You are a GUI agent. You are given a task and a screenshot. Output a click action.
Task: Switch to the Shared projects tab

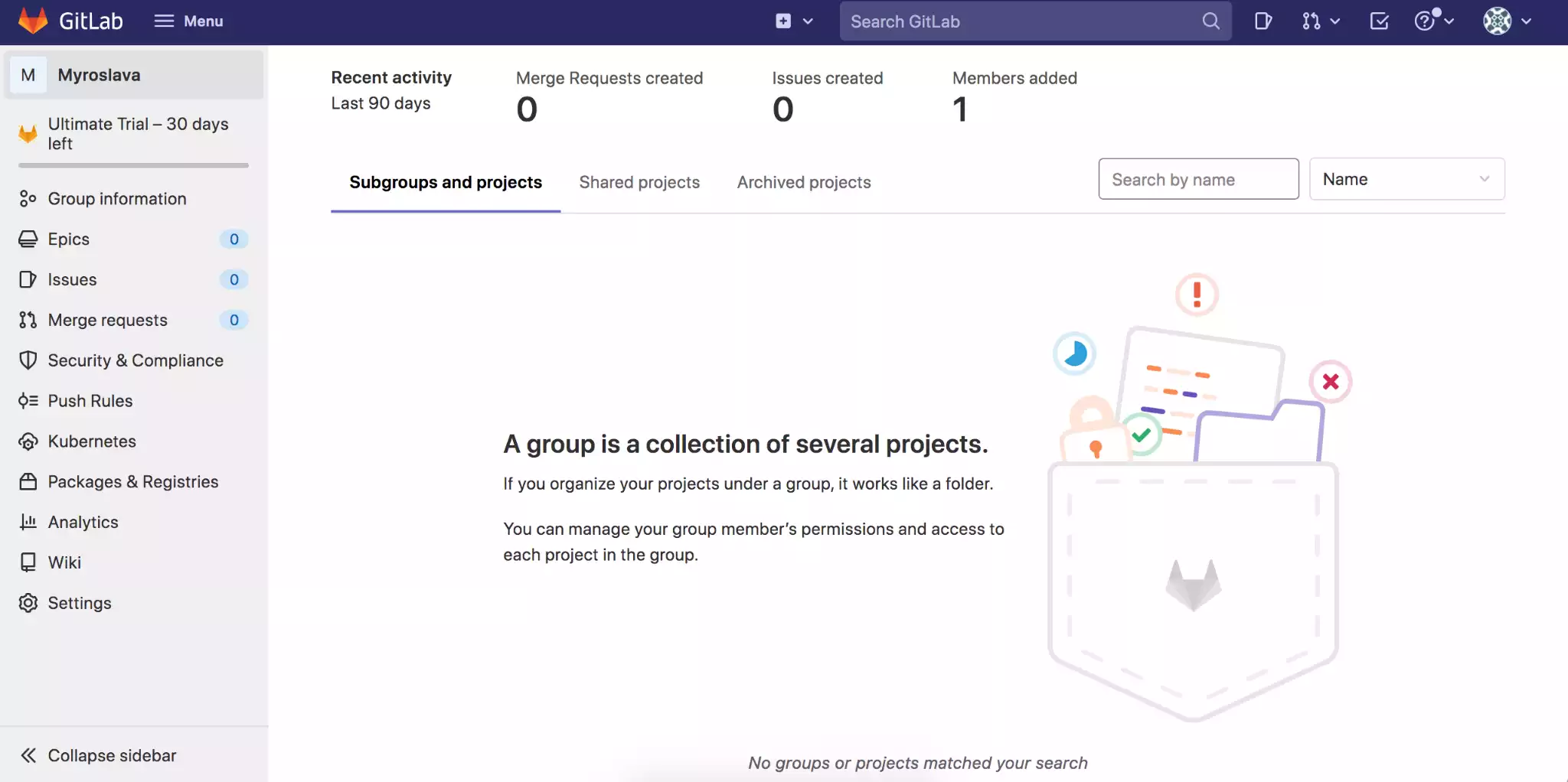point(639,182)
